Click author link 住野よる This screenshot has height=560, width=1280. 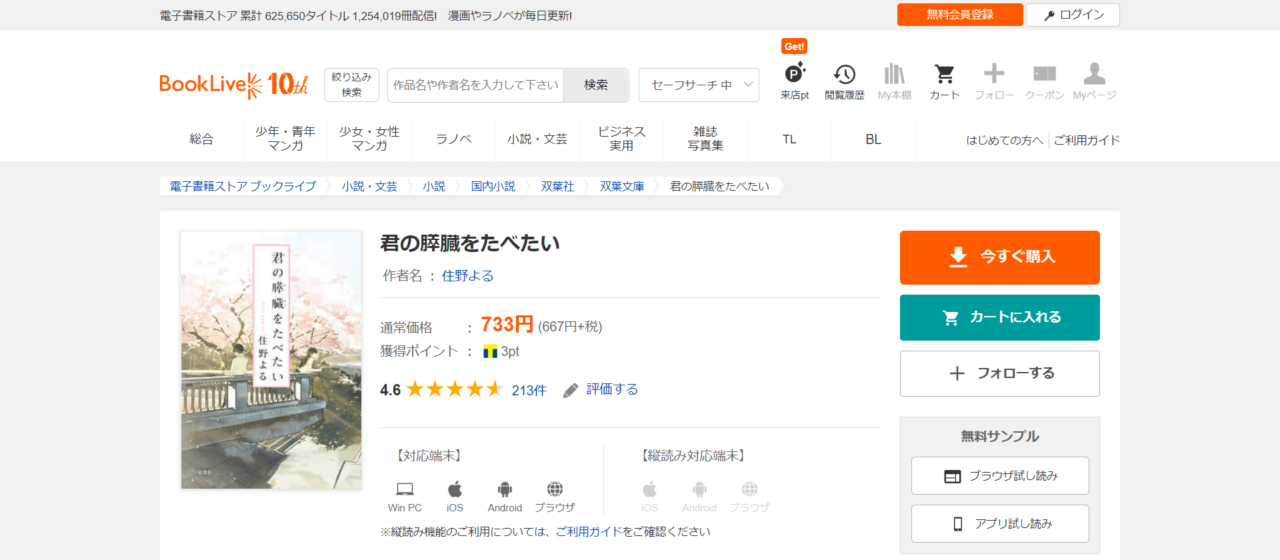point(468,276)
